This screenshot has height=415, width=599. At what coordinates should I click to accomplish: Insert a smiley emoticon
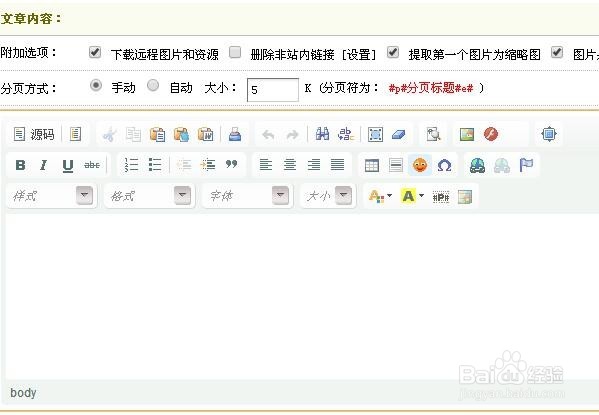coord(420,165)
